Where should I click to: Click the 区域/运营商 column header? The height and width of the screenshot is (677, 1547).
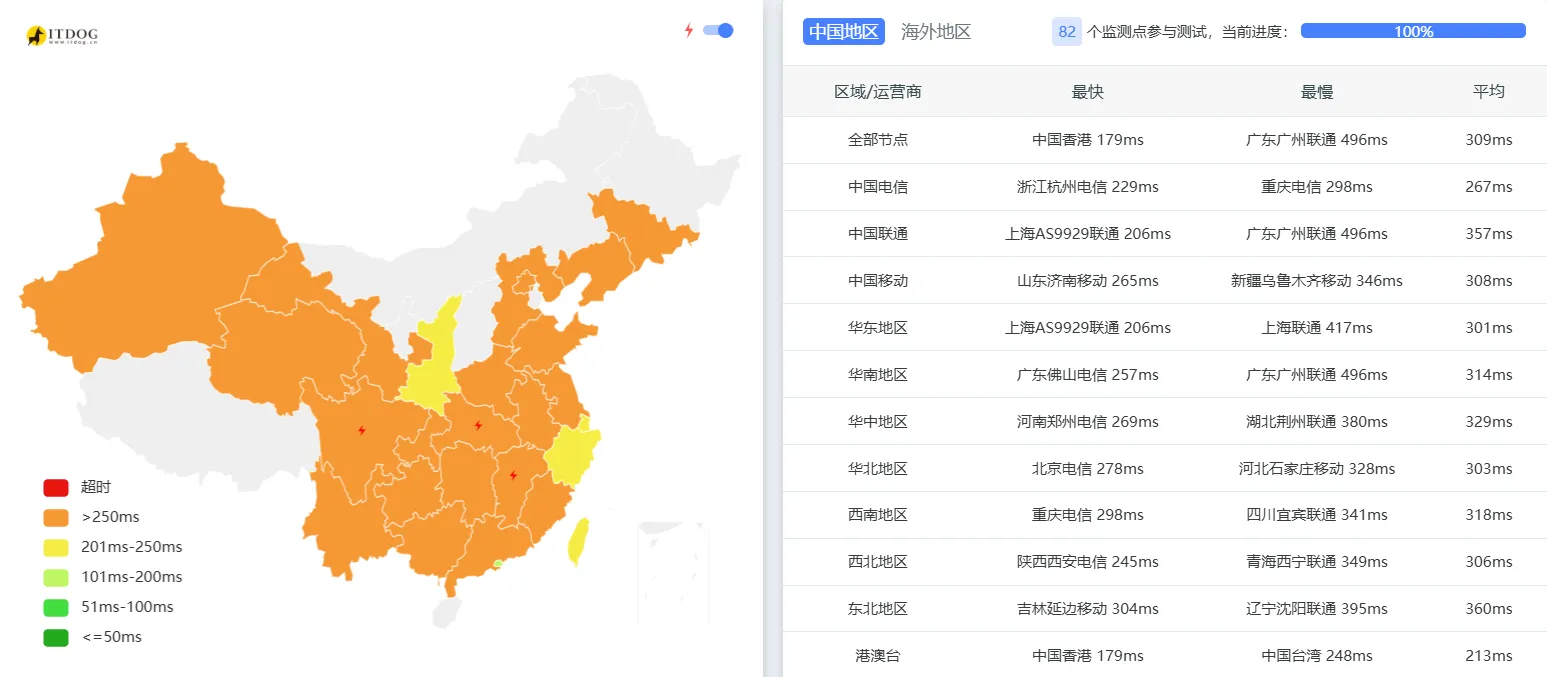click(878, 92)
